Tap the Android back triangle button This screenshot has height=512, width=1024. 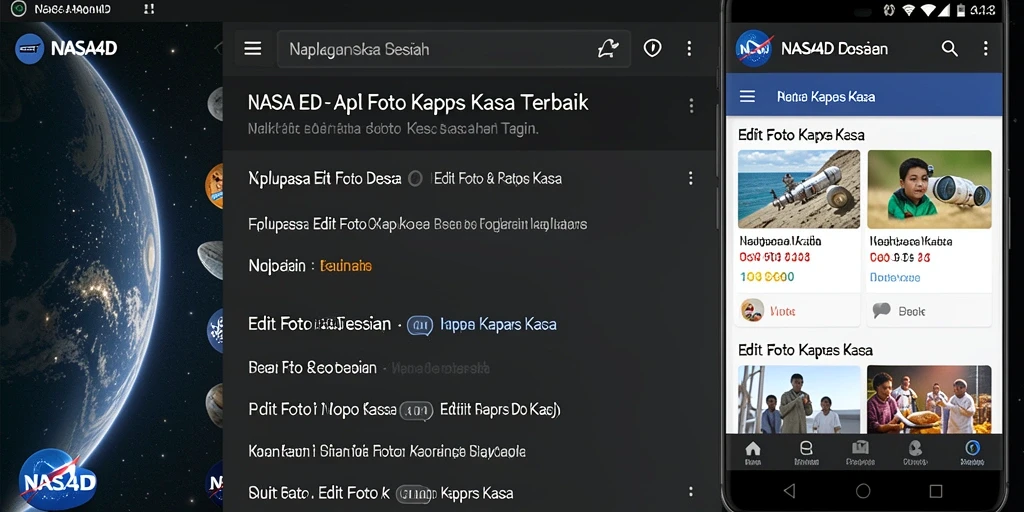point(790,491)
